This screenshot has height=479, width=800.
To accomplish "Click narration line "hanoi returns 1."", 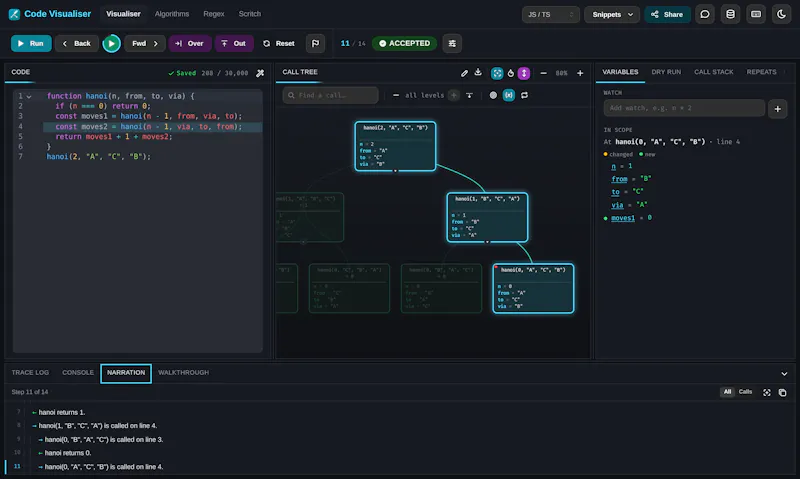I will (62, 412).
